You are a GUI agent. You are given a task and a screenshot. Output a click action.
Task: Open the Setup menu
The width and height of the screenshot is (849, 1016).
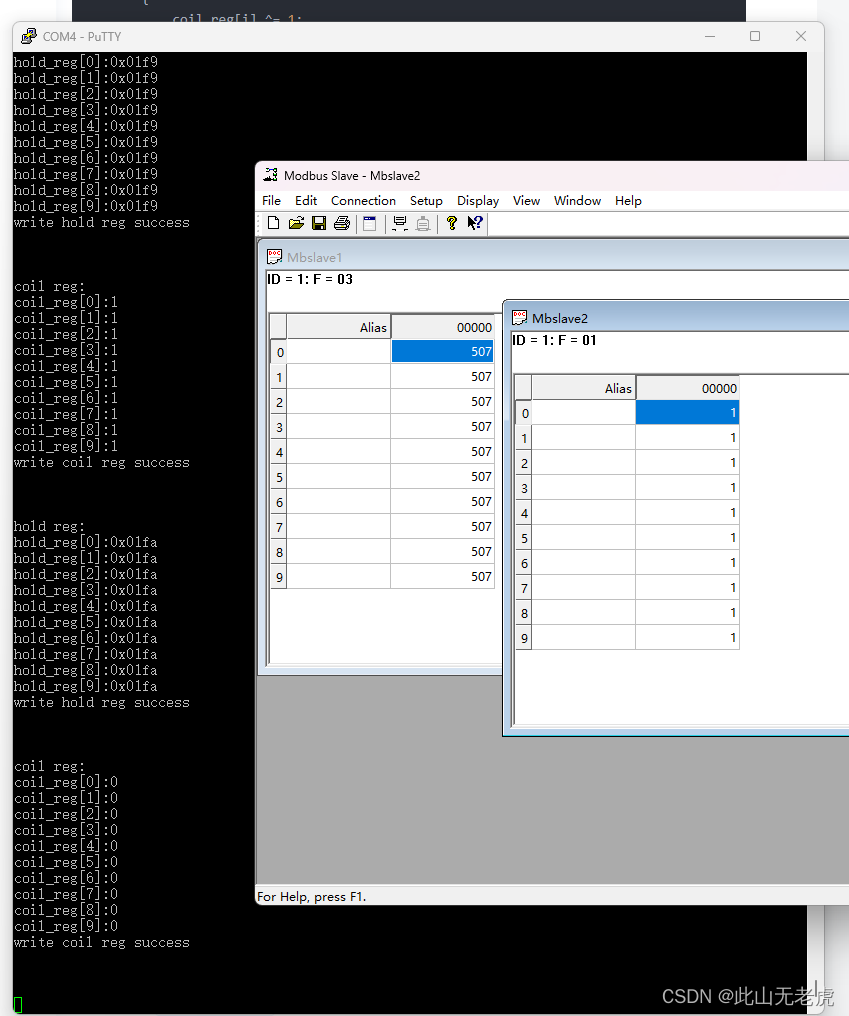(426, 200)
